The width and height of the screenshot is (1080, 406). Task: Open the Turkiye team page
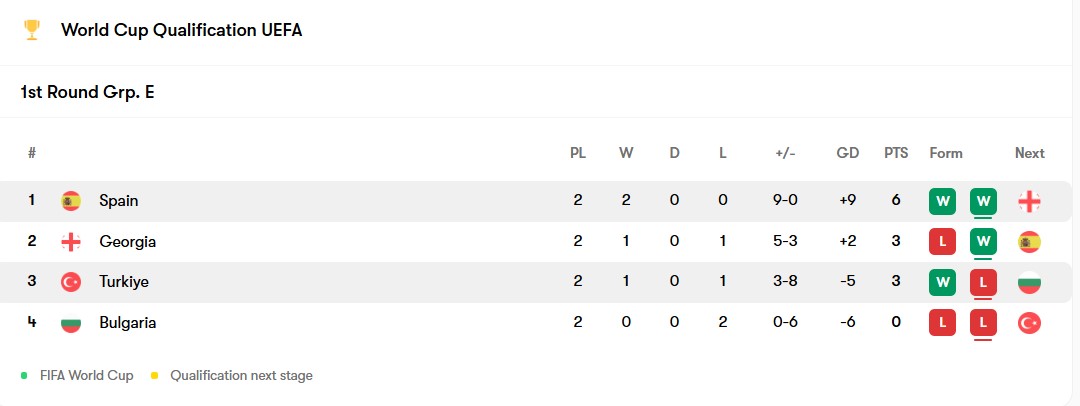(x=124, y=282)
